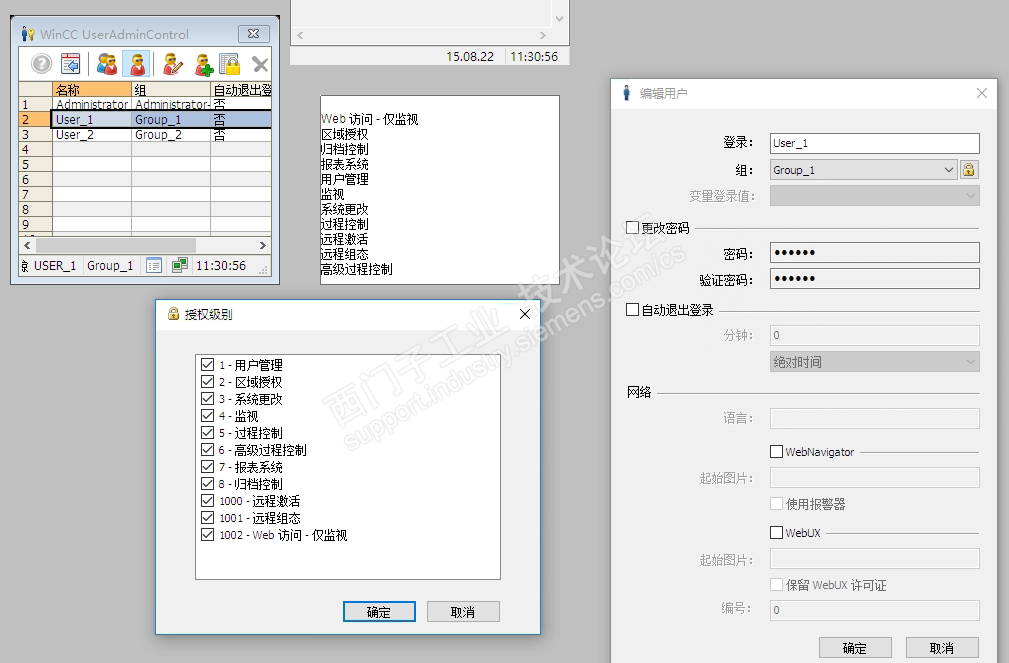Image resolution: width=1009 pixels, height=663 pixels.
Task: Uncheck 5 - 过程控制 authorization
Action: [x=207, y=433]
